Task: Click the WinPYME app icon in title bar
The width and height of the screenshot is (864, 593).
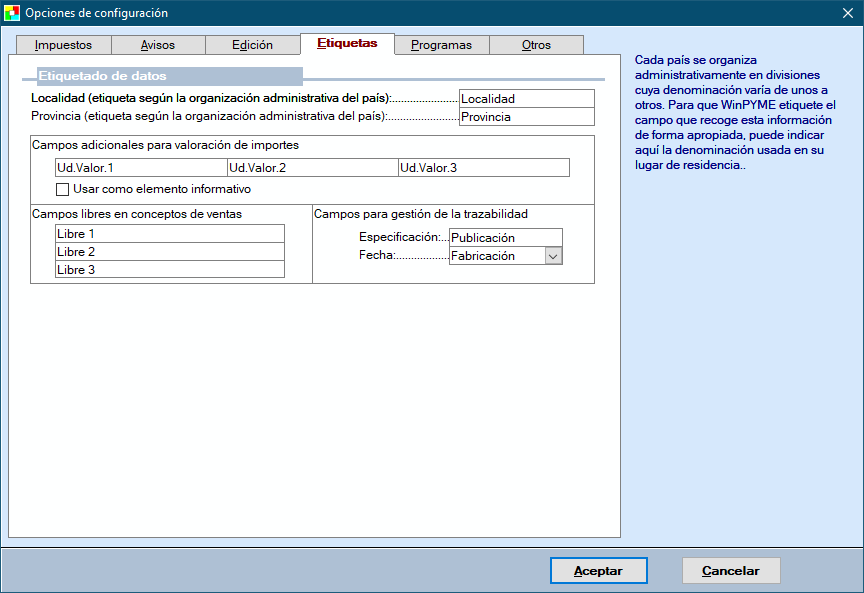Action: (12, 13)
